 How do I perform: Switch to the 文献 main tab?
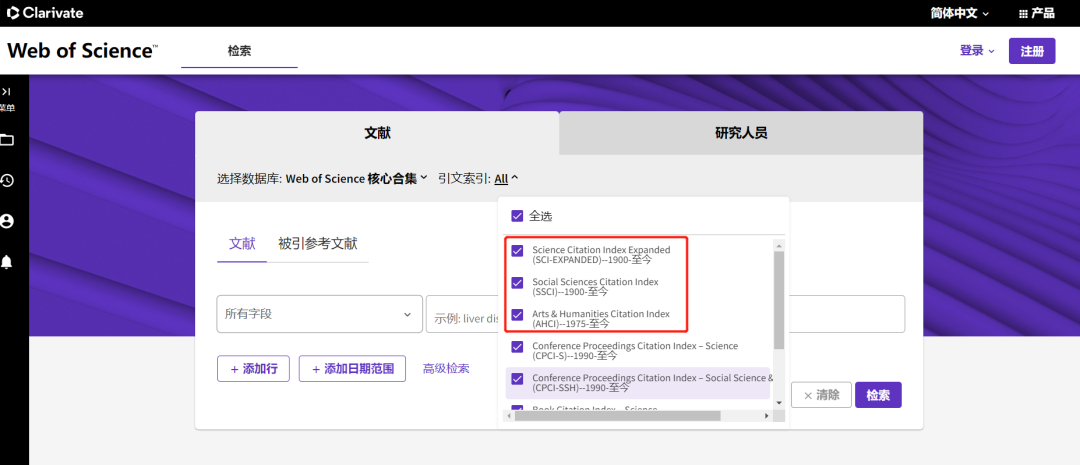click(377, 133)
